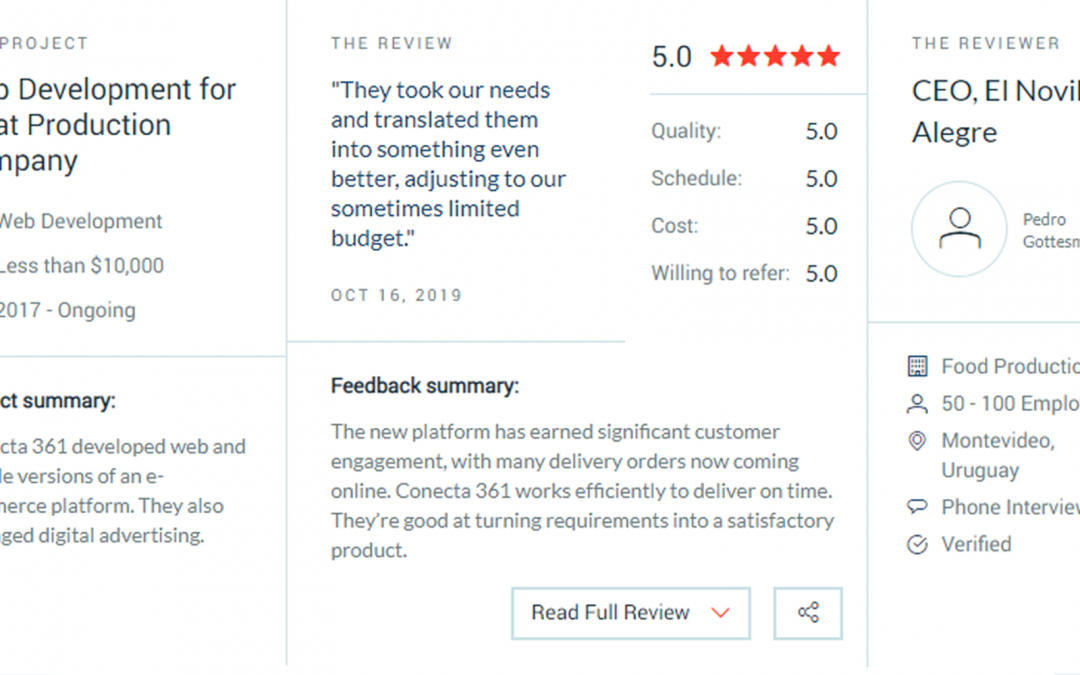
Task: Click the share icon button
Action: (x=808, y=613)
